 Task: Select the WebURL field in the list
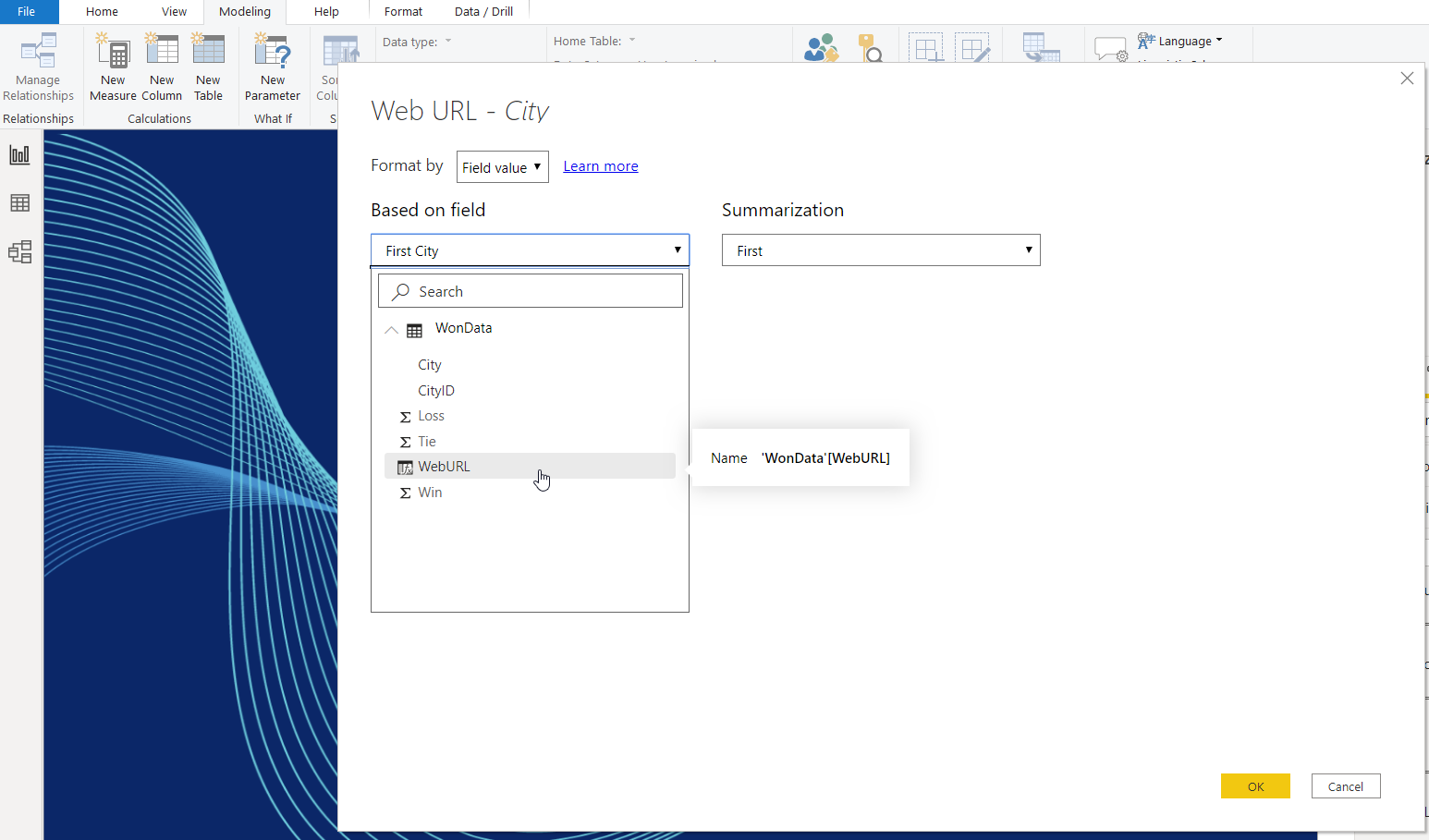pos(445,467)
